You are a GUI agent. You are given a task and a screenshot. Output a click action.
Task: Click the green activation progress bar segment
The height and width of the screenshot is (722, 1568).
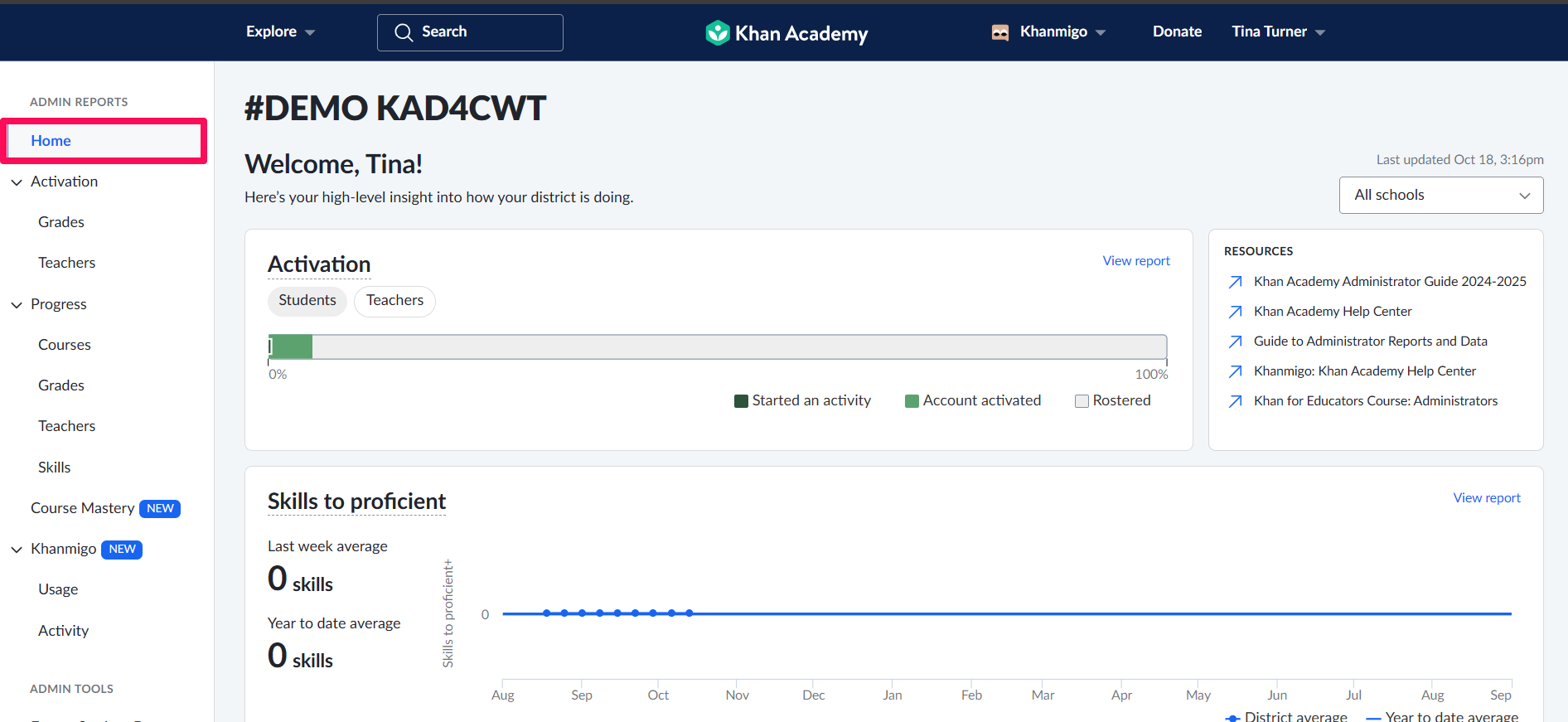pyautogui.click(x=291, y=346)
